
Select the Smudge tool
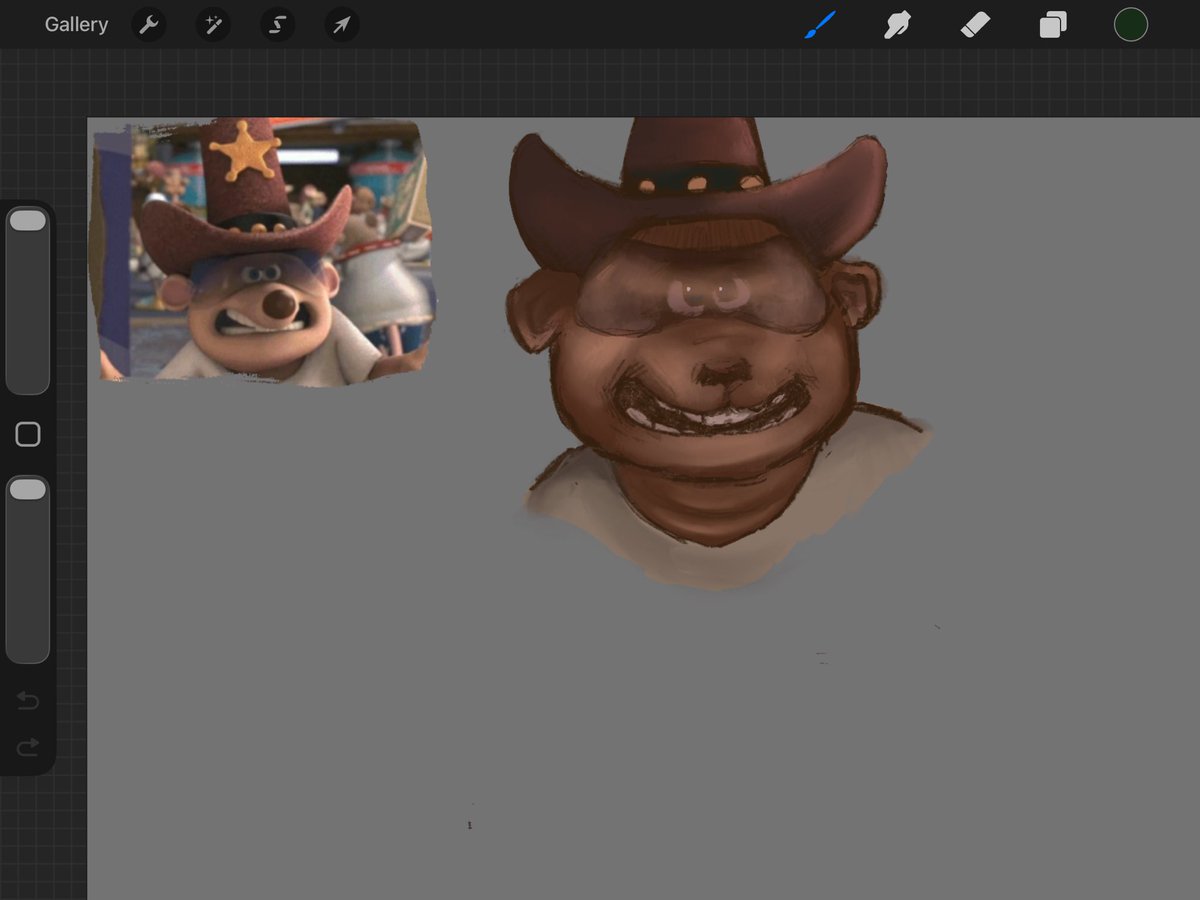pyautogui.click(x=898, y=25)
